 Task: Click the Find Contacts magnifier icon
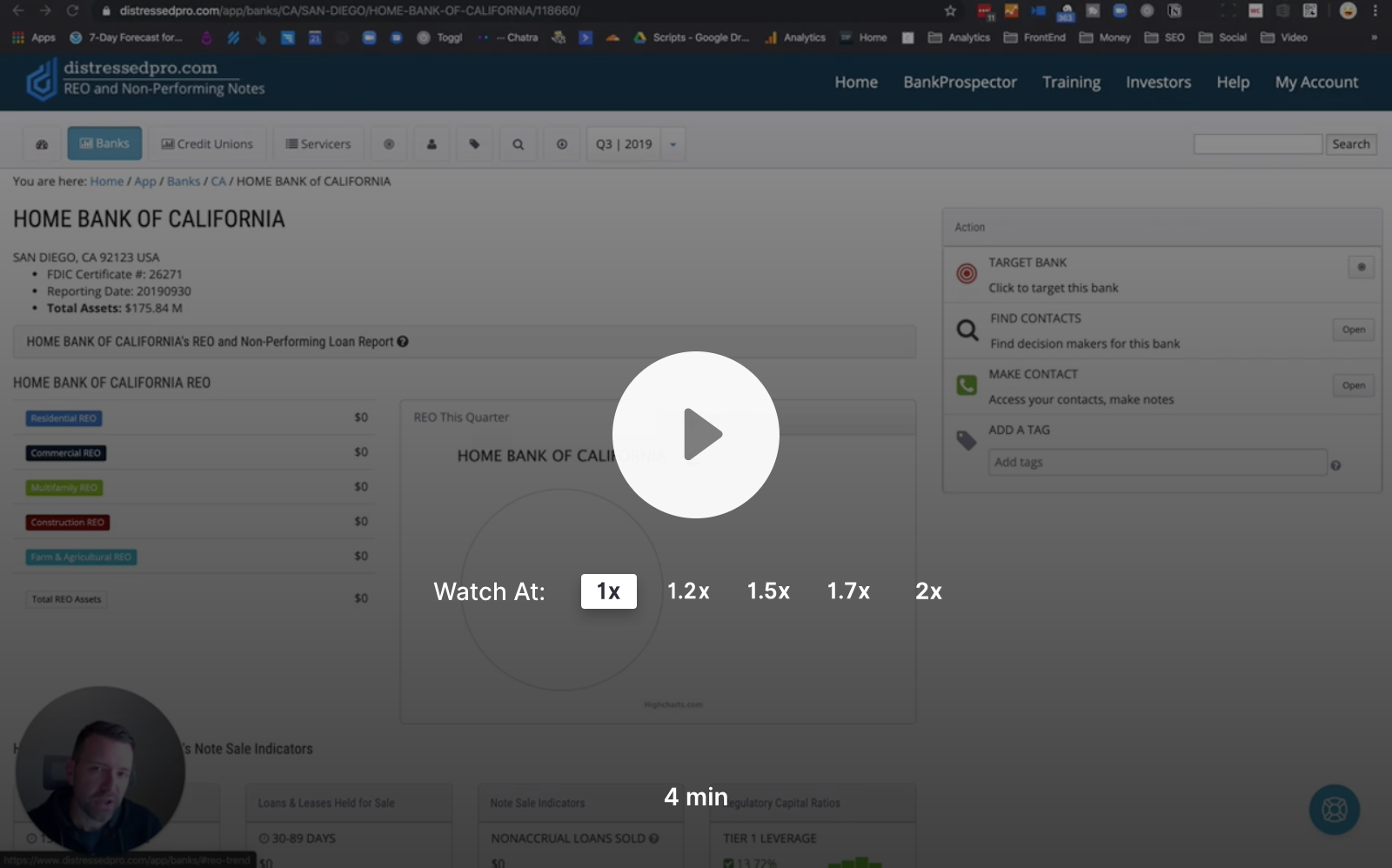tap(967, 330)
